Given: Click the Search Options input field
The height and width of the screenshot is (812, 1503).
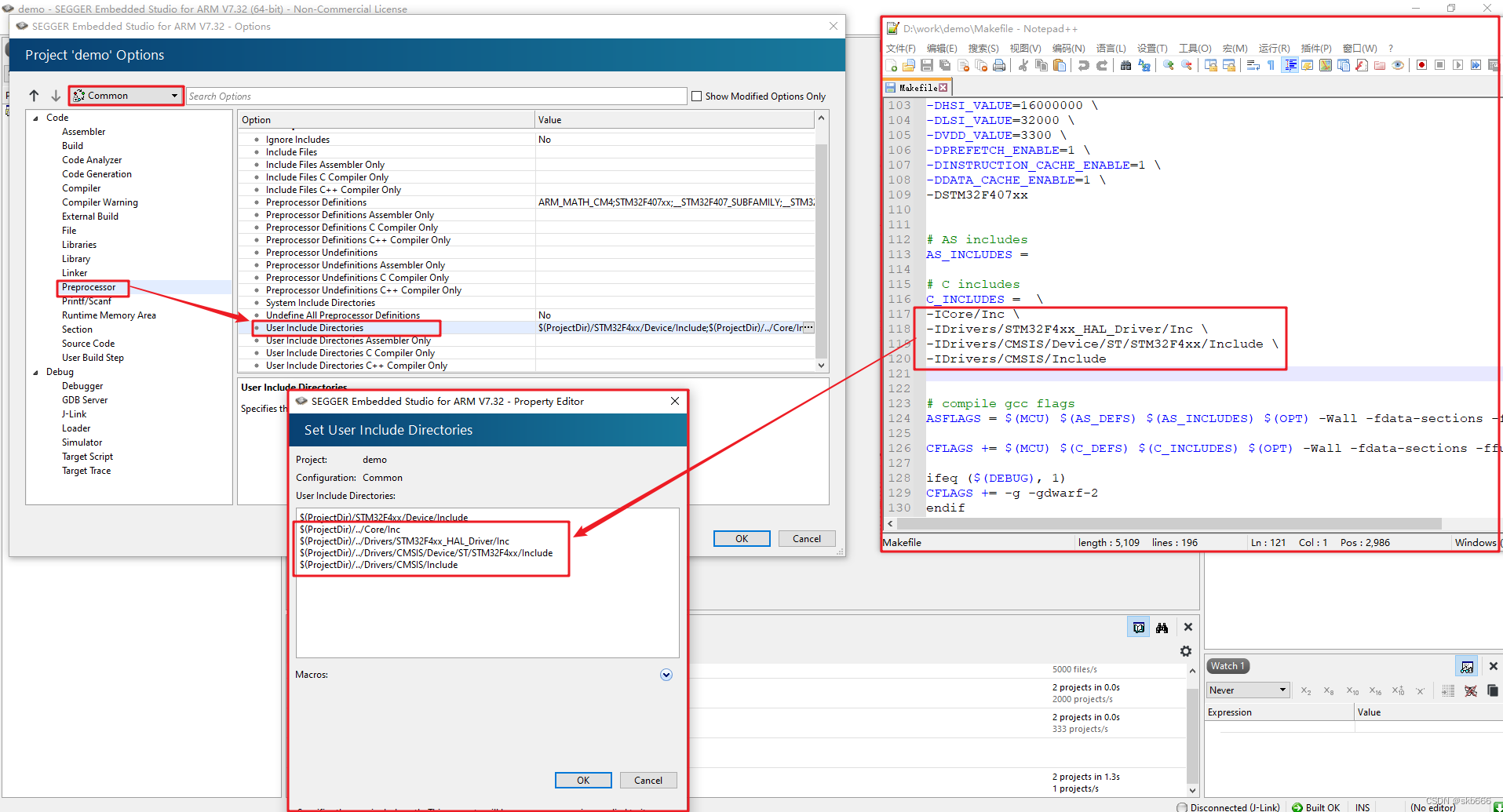Looking at the screenshot, I should tap(436, 96).
